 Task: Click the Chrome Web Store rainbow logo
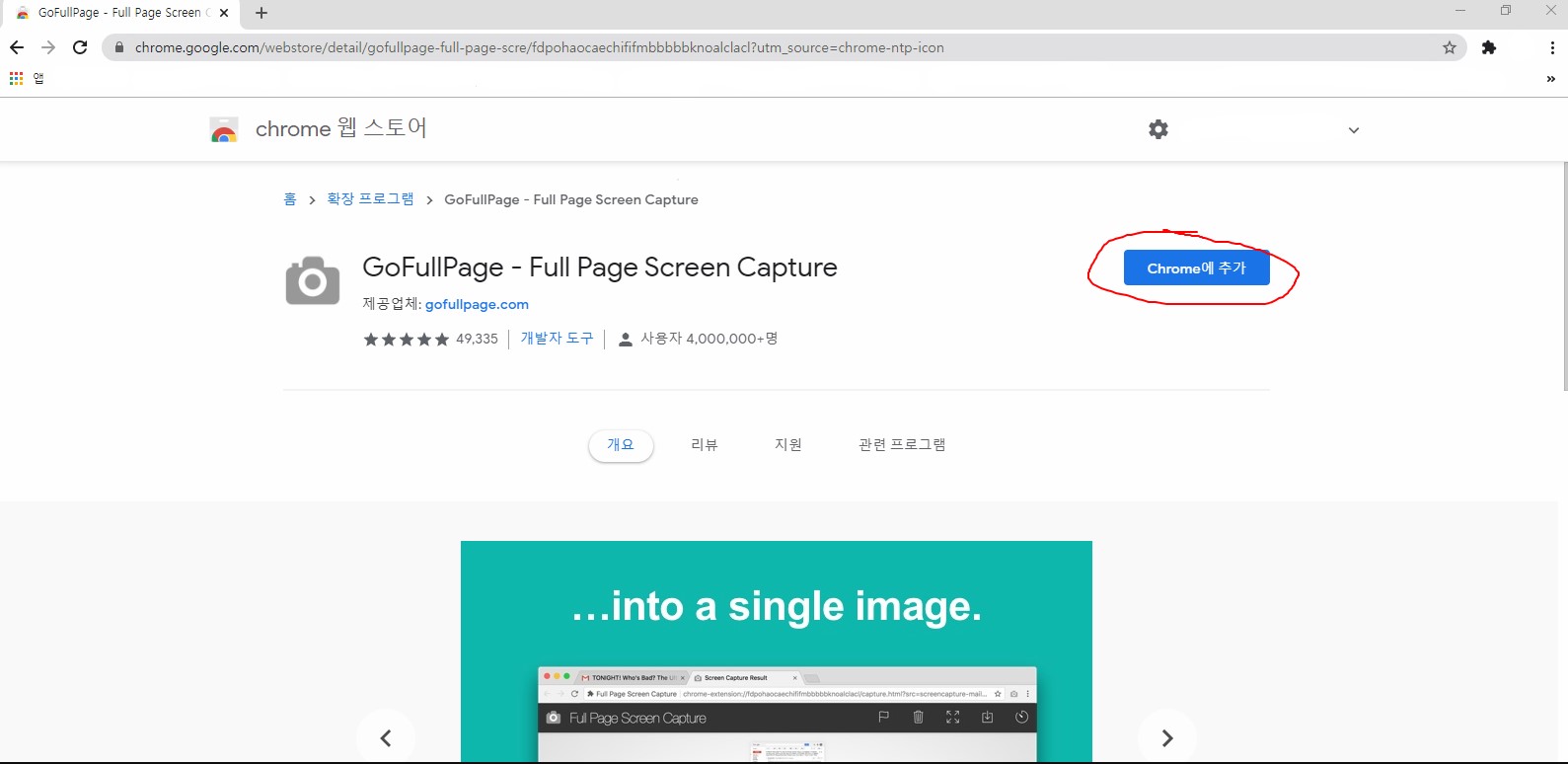coord(224,129)
